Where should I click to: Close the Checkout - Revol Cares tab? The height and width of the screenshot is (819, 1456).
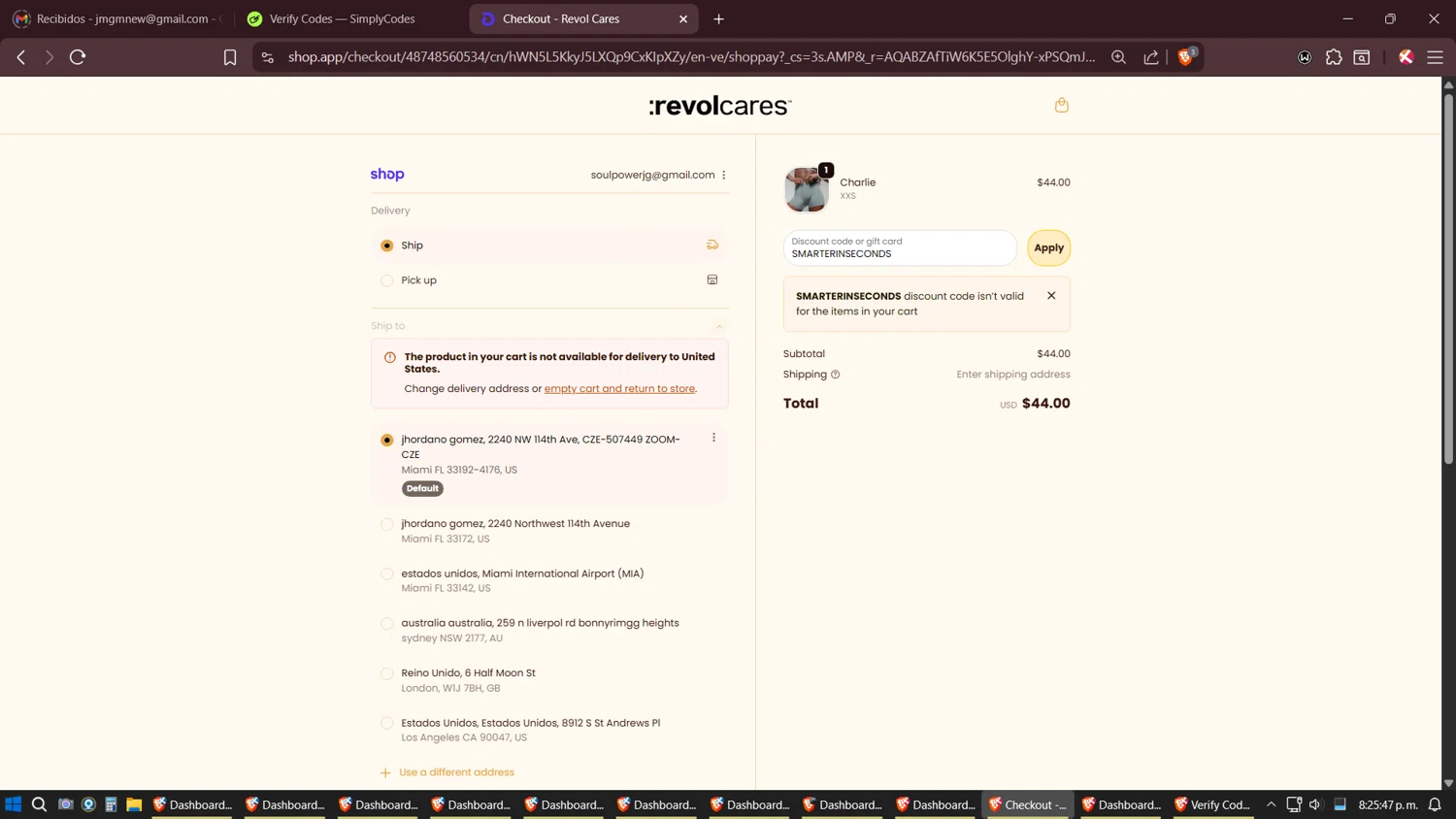click(x=683, y=18)
